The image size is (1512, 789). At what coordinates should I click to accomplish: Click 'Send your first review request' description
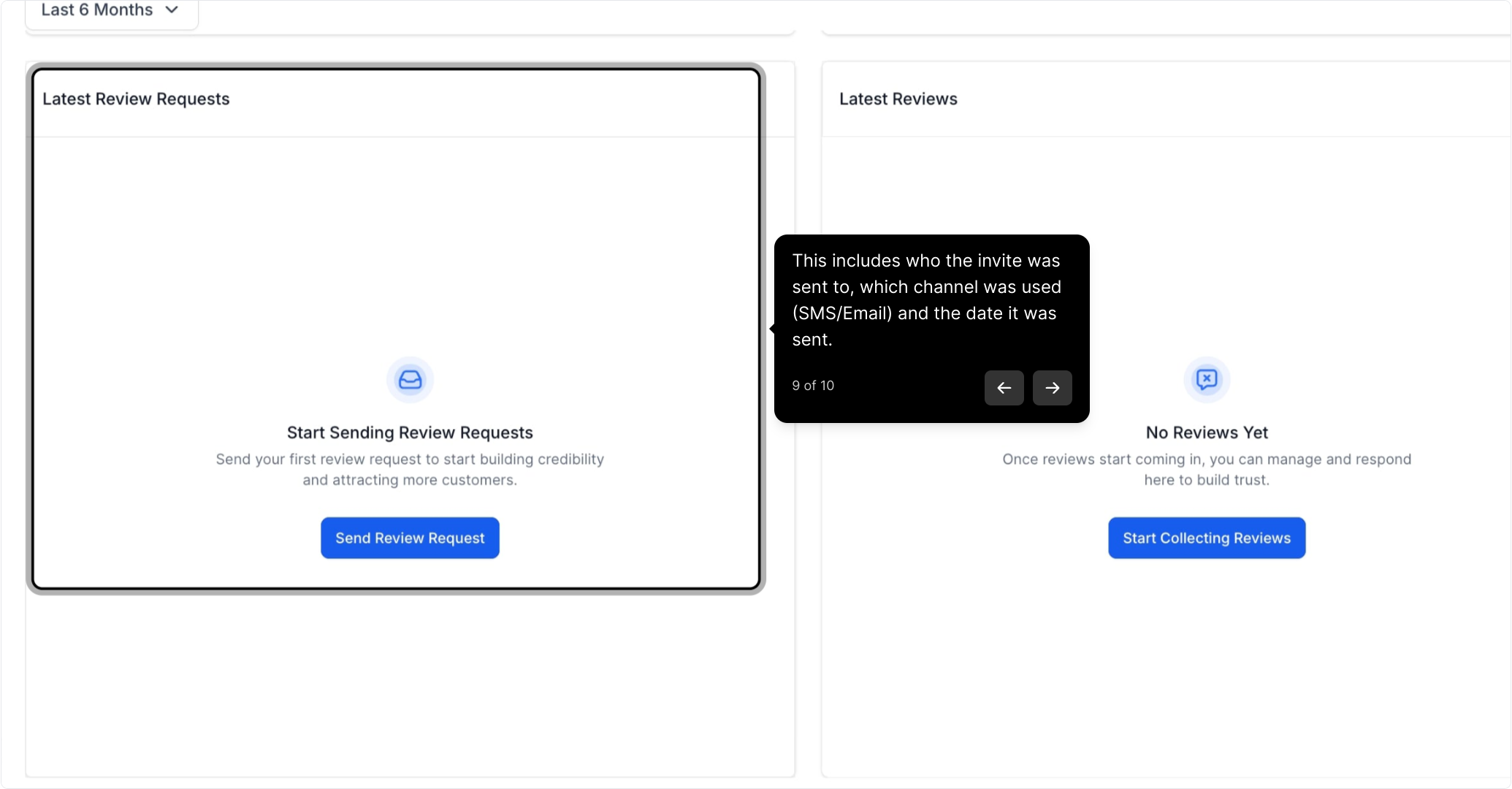coord(410,470)
